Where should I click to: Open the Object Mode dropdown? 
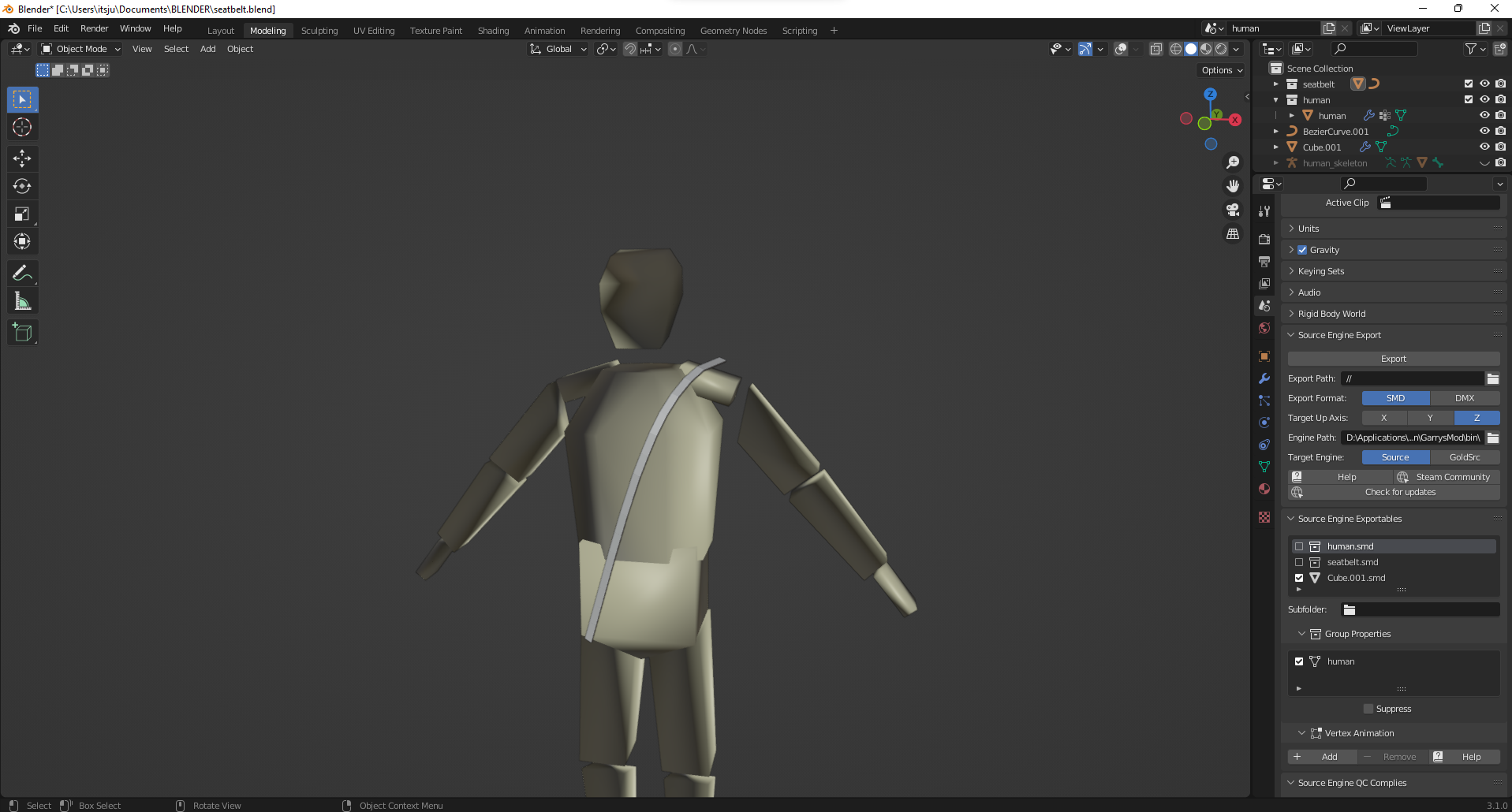tap(81, 49)
